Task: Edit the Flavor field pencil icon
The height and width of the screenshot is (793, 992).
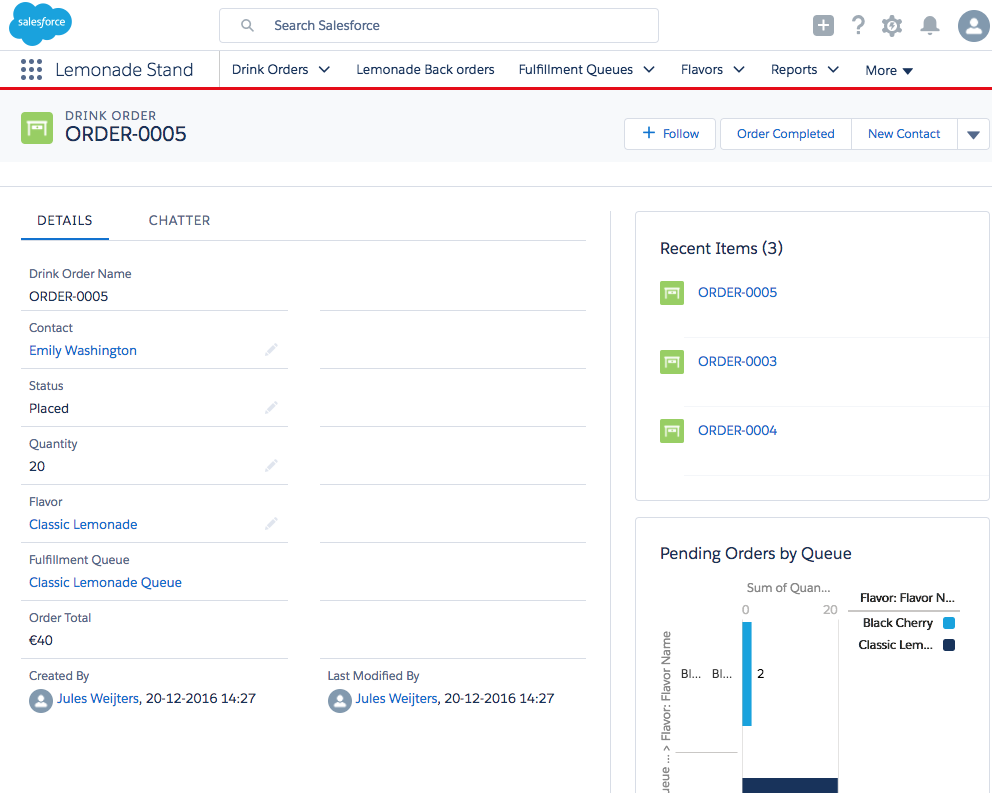Action: (x=271, y=524)
